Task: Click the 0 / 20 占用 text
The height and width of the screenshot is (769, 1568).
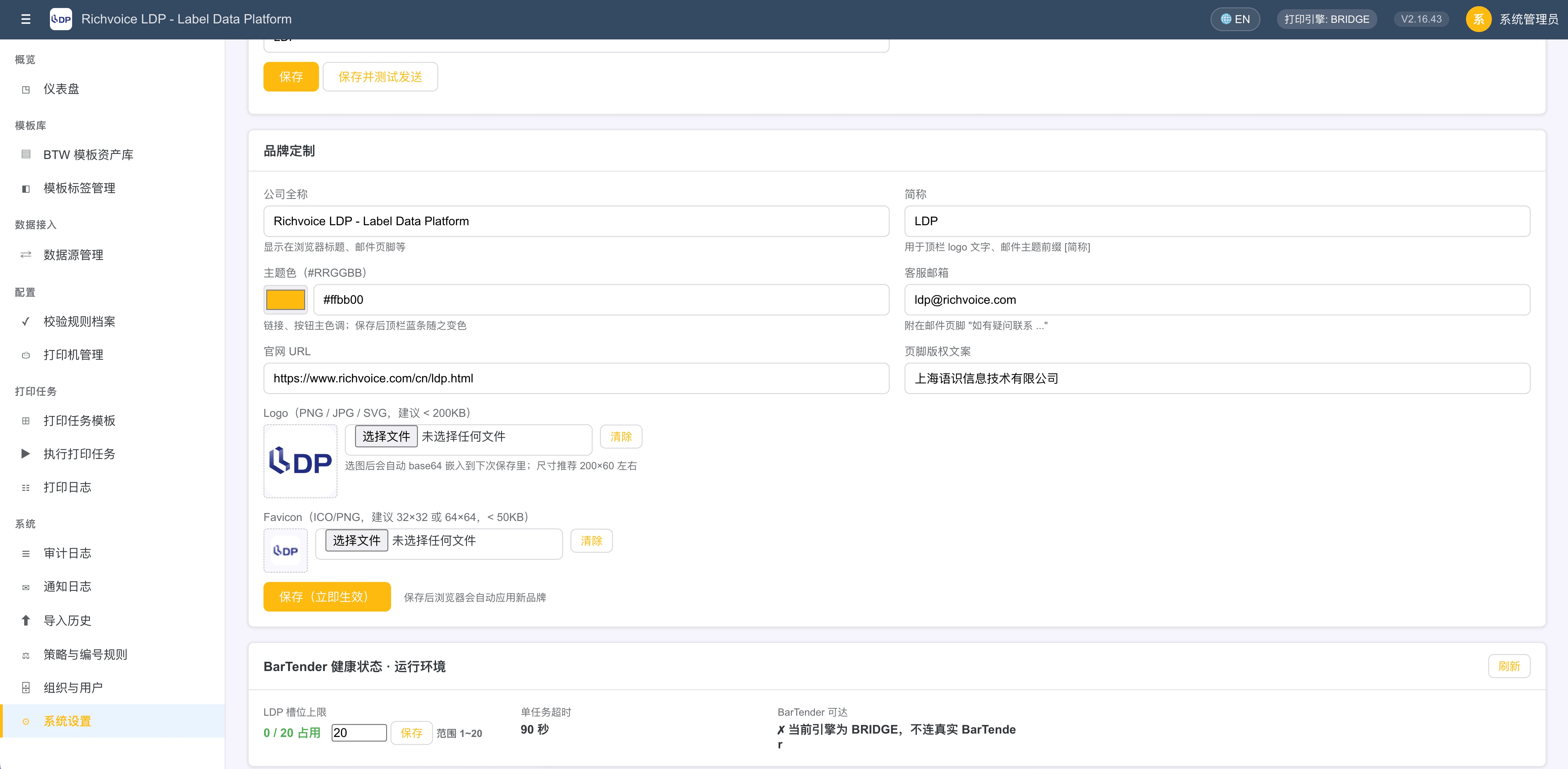Action: pyautogui.click(x=292, y=733)
